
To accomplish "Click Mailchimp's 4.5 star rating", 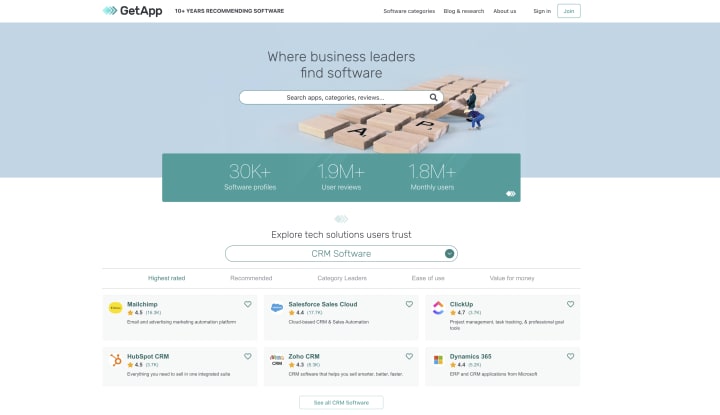I will (x=144, y=313).
